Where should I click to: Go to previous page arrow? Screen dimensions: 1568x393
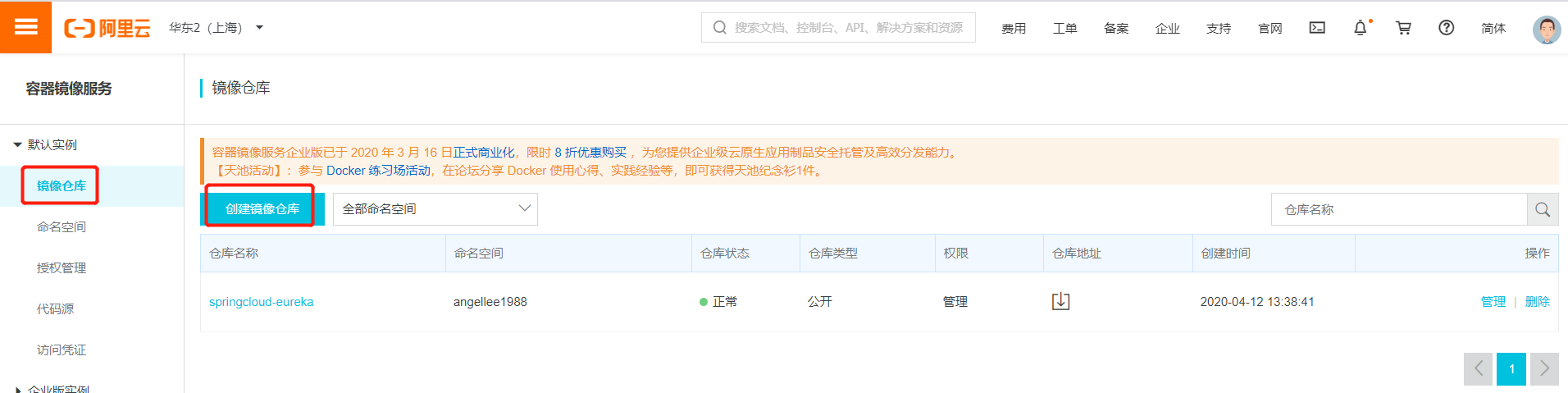point(1479,369)
